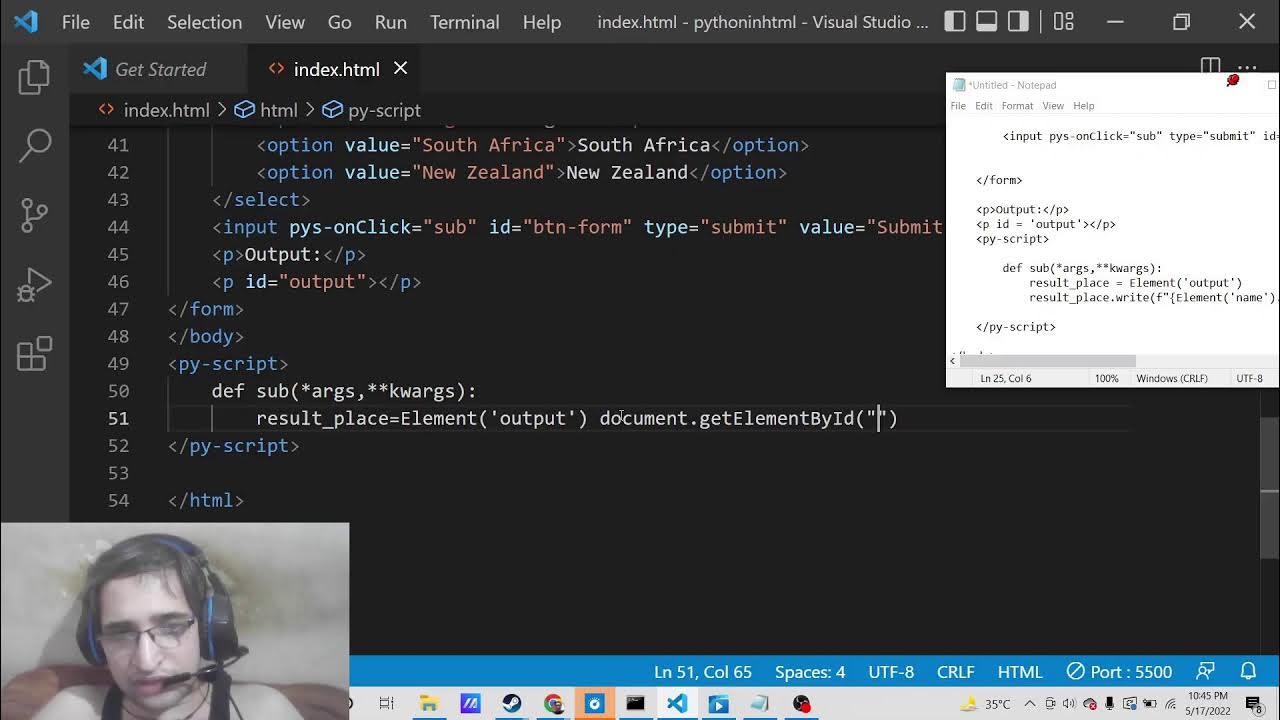The image size is (1280, 720).
Task: Switch to the Get Started tab
Action: tap(160, 69)
